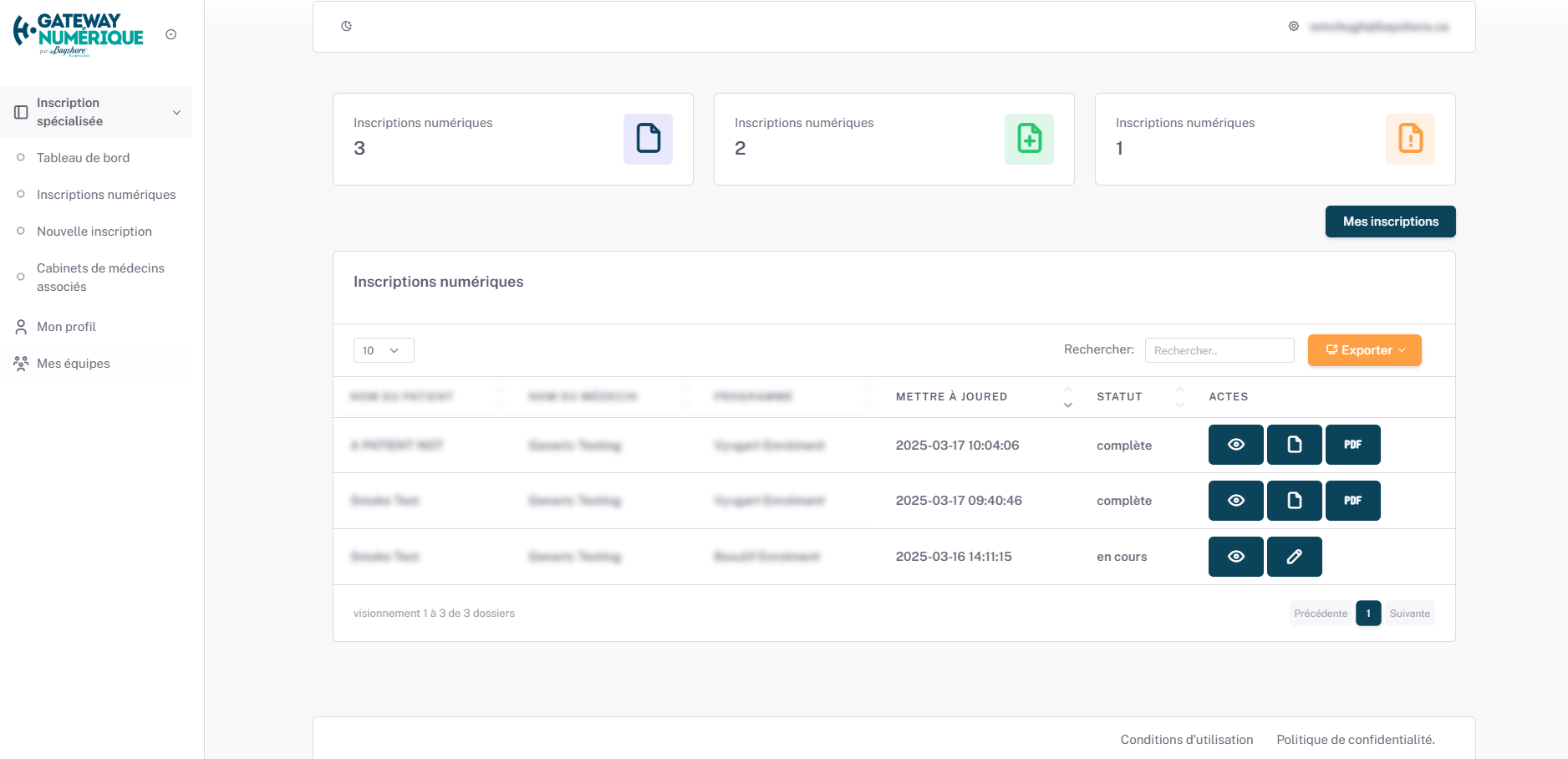Open Politique de confidentialité link
1568x759 pixels.
coord(1356,740)
